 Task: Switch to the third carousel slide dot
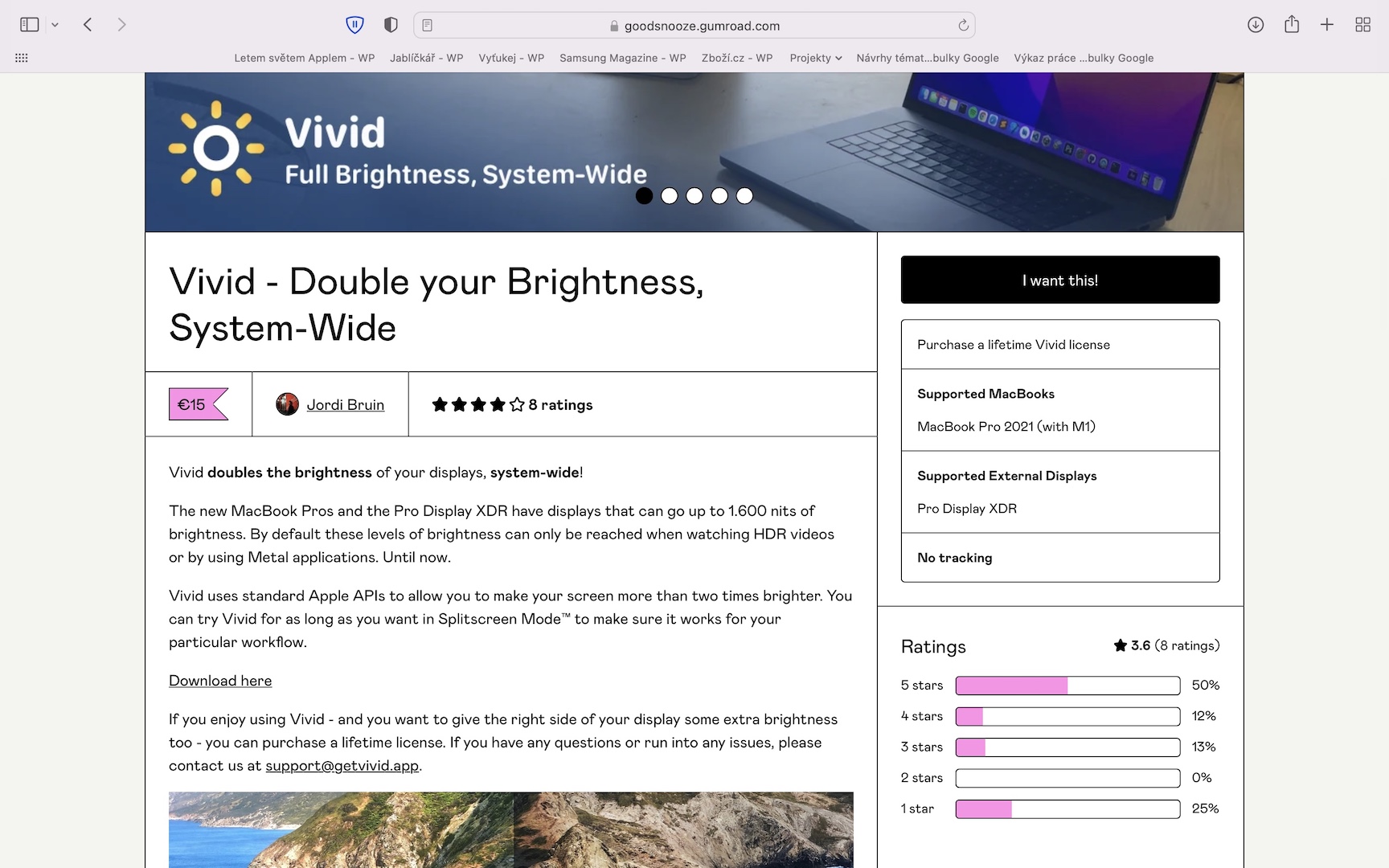694,195
